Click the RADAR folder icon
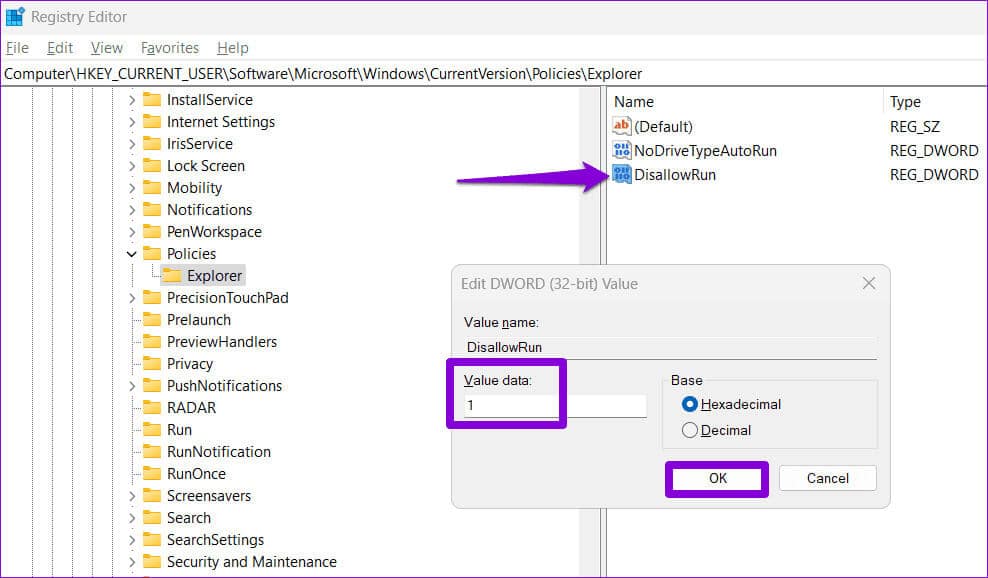Screen dimensions: 988x578 coord(152,407)
